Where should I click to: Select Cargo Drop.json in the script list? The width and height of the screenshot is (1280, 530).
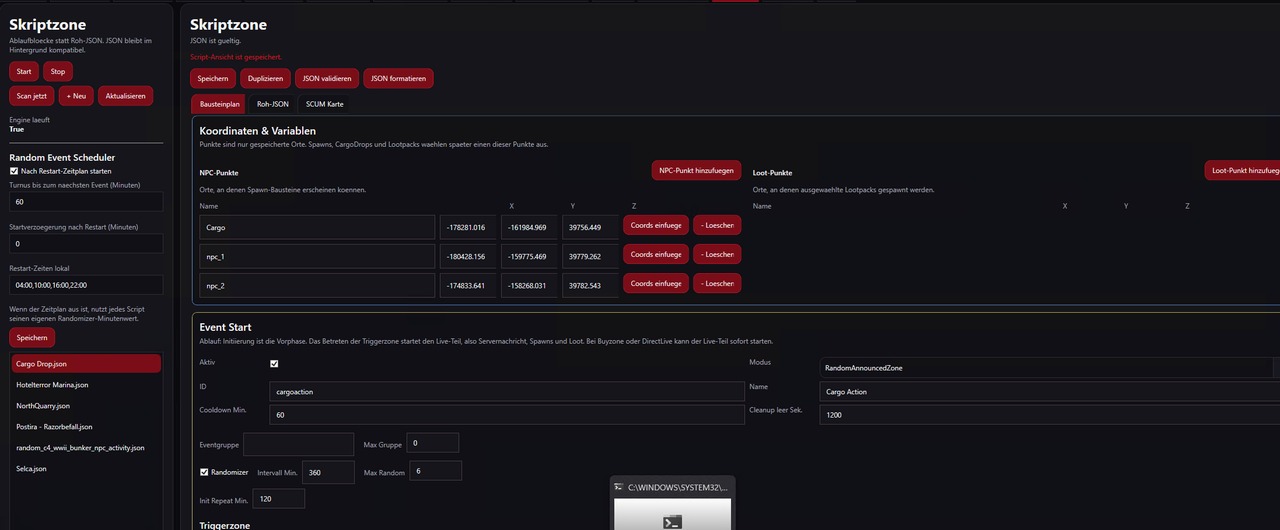tap(86, 364)
